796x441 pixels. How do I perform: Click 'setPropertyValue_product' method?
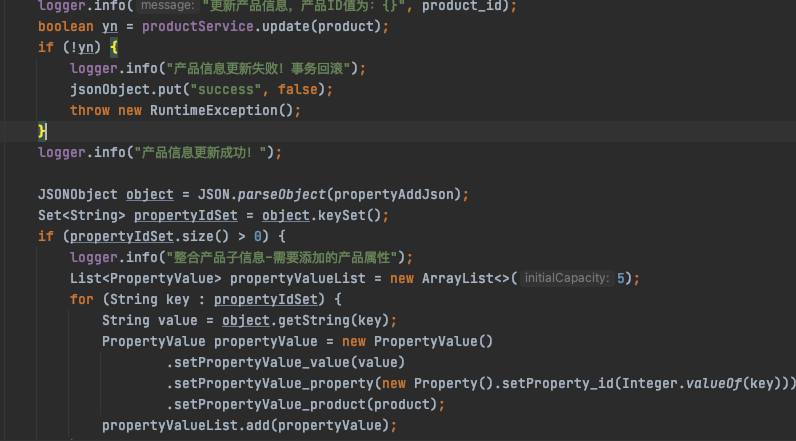270,404
